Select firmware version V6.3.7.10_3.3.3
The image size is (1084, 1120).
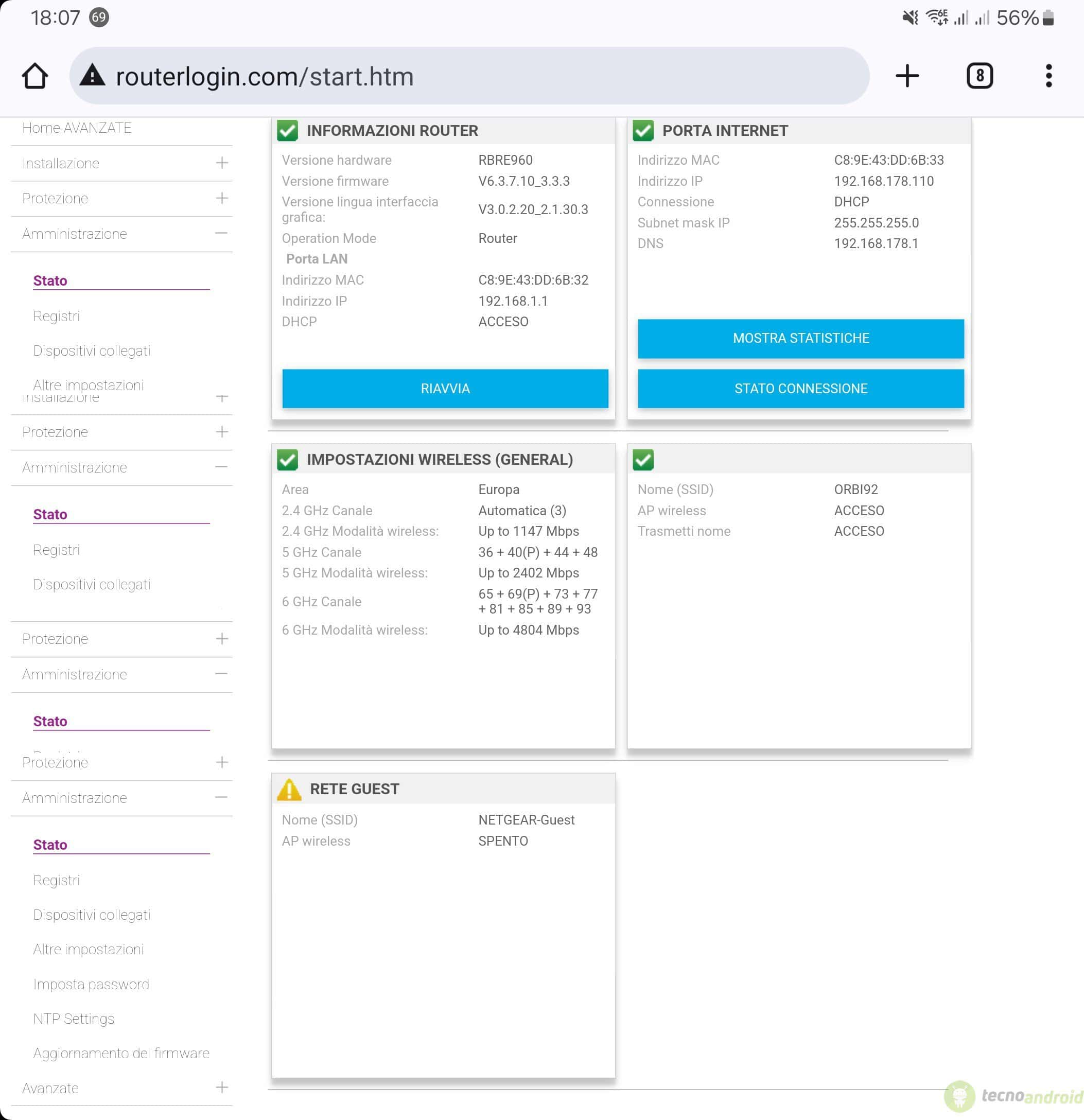click(524, 182)
